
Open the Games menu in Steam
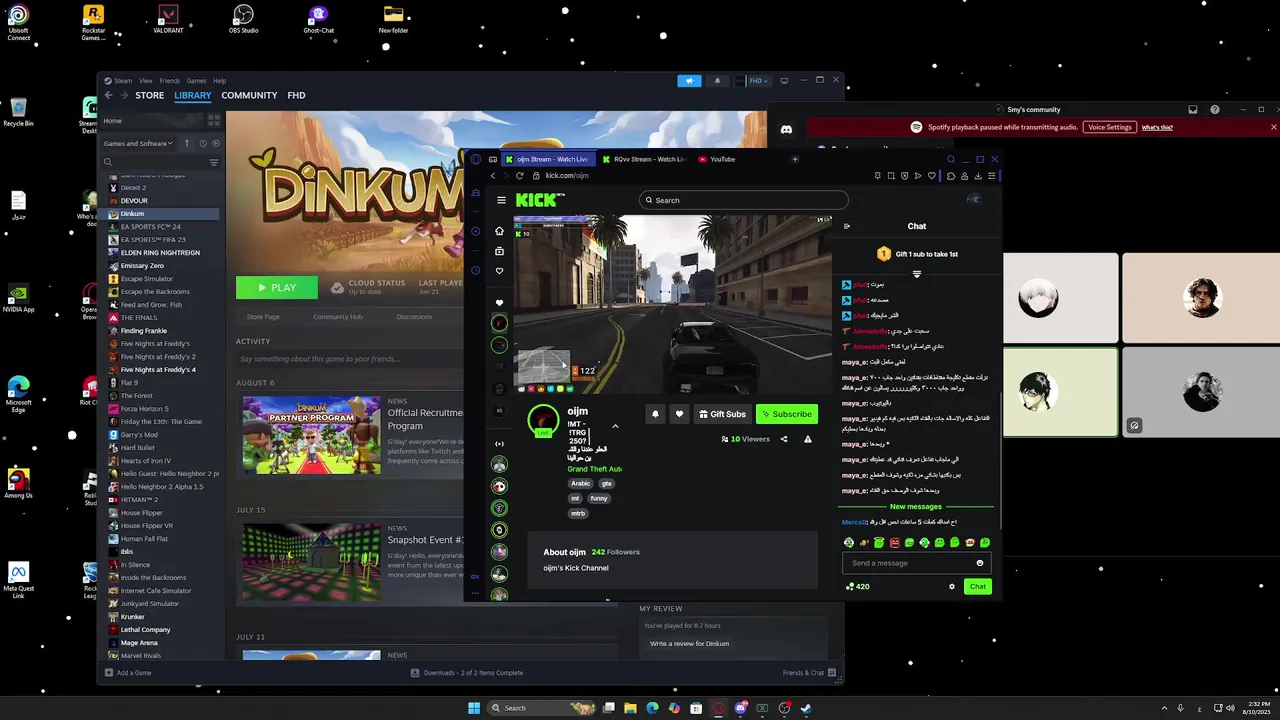196,81
